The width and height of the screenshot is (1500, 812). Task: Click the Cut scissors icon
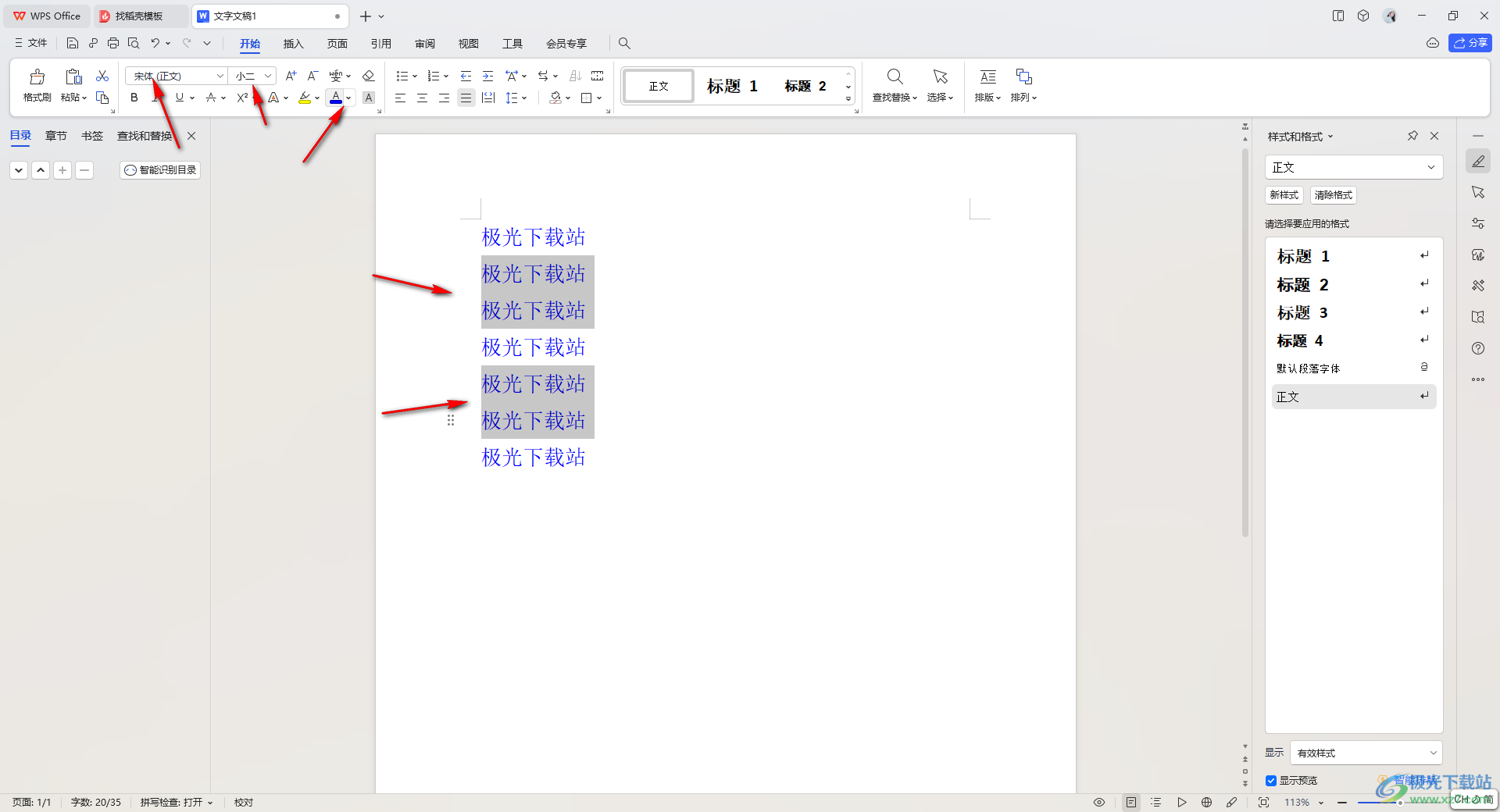[x=102, y=76]
